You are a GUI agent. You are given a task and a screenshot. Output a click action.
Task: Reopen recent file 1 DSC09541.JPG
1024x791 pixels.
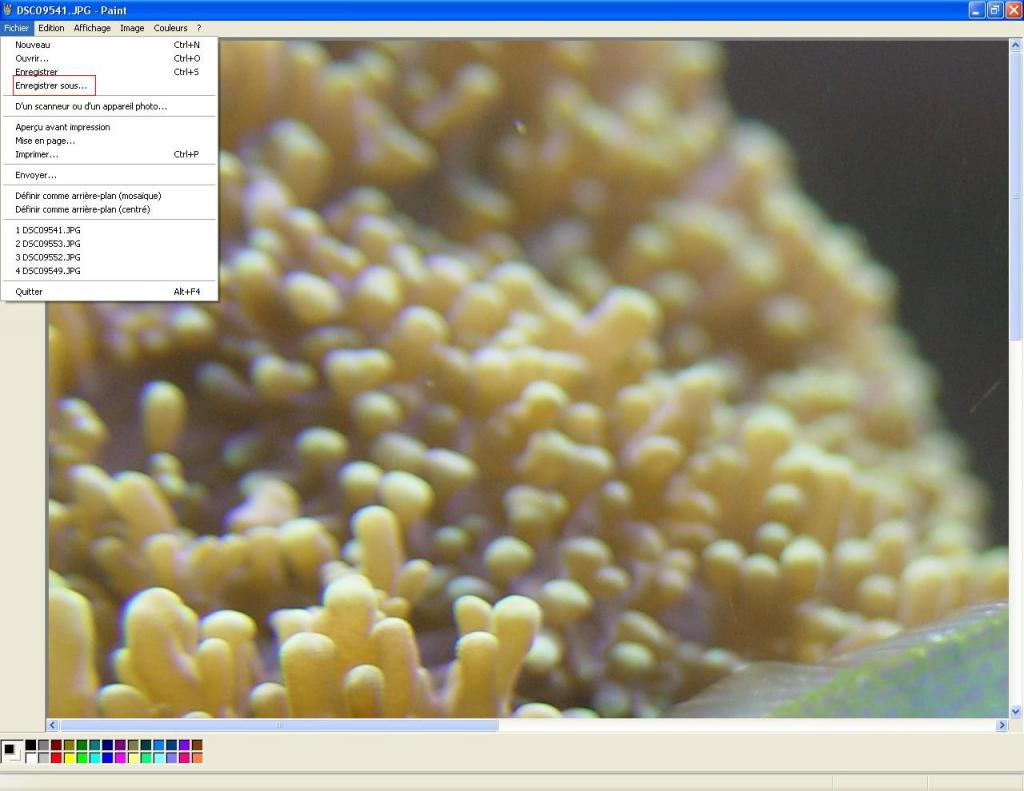(108, 230)
